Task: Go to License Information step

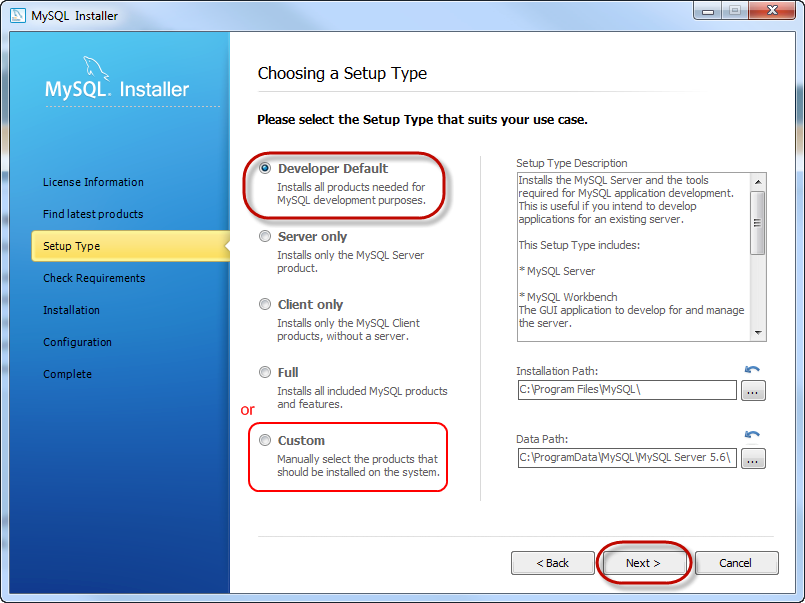Action: click(x=93, y=182)
